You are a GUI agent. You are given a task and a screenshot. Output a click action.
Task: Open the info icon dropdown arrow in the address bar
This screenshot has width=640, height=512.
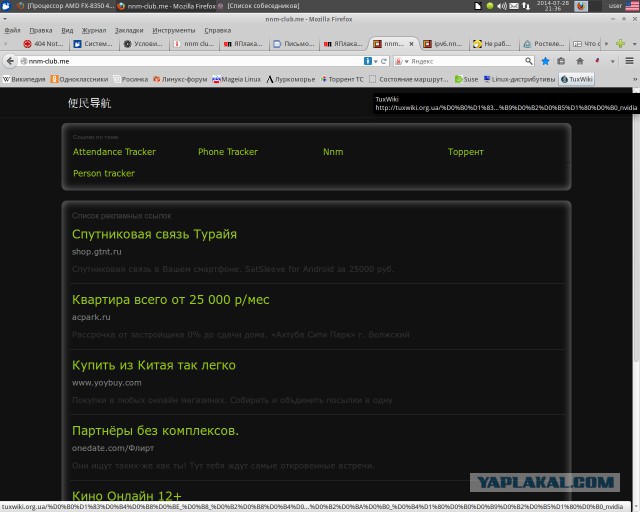tap(376, 61)
